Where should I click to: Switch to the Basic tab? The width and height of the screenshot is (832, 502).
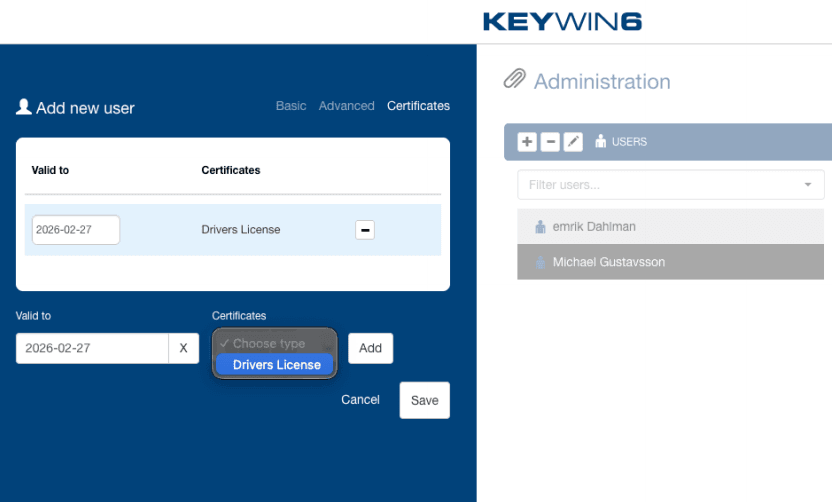(291, 106)
